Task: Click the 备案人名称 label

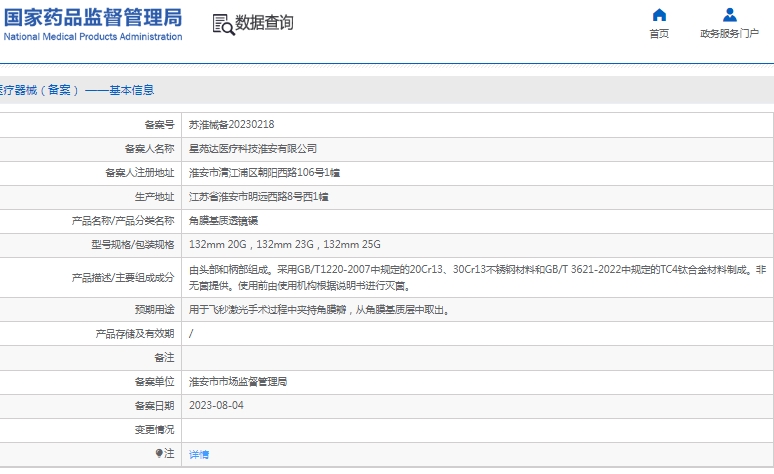Action: pos(150,149)
